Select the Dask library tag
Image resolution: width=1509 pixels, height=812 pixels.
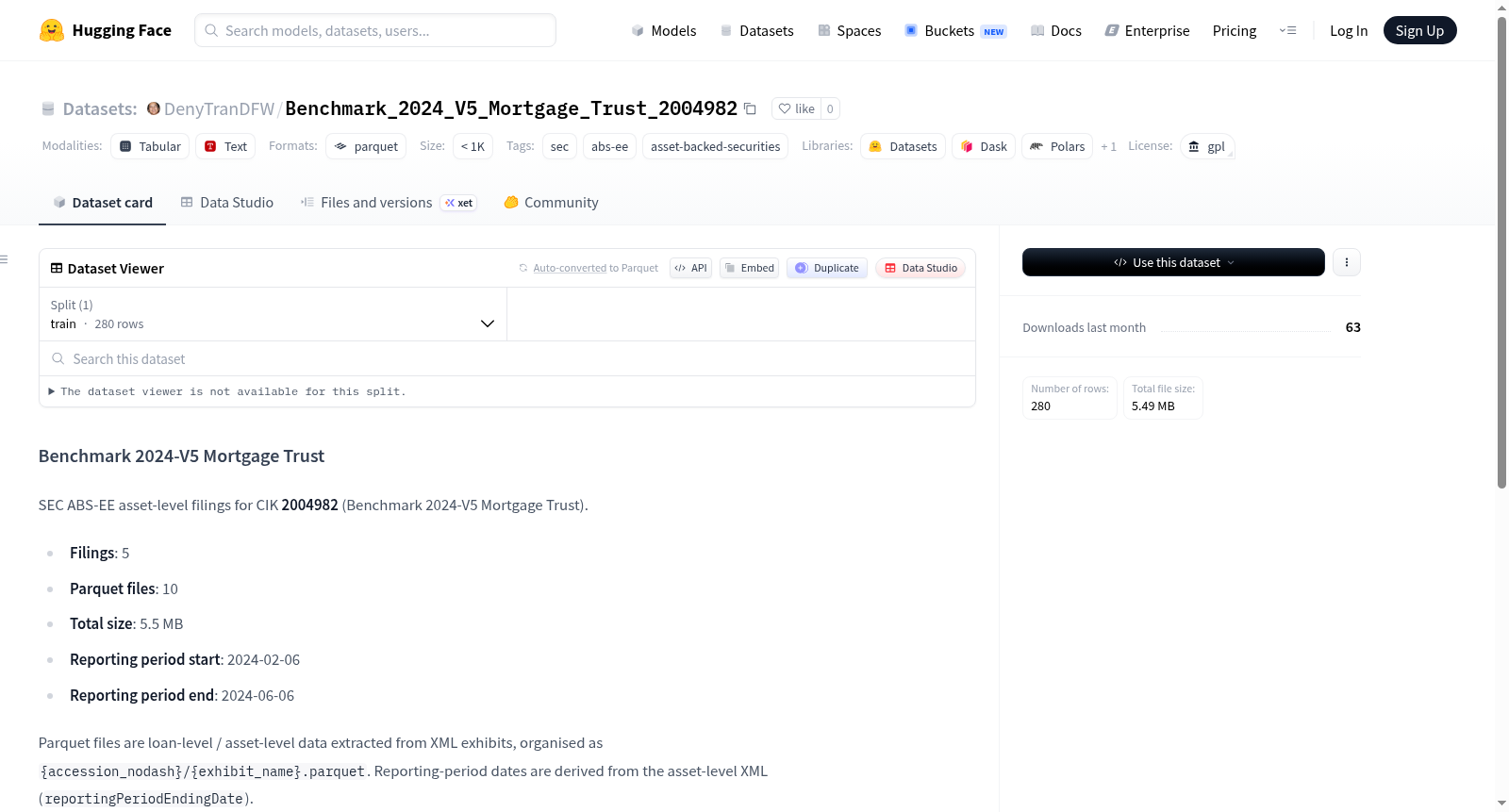[984, 146]
